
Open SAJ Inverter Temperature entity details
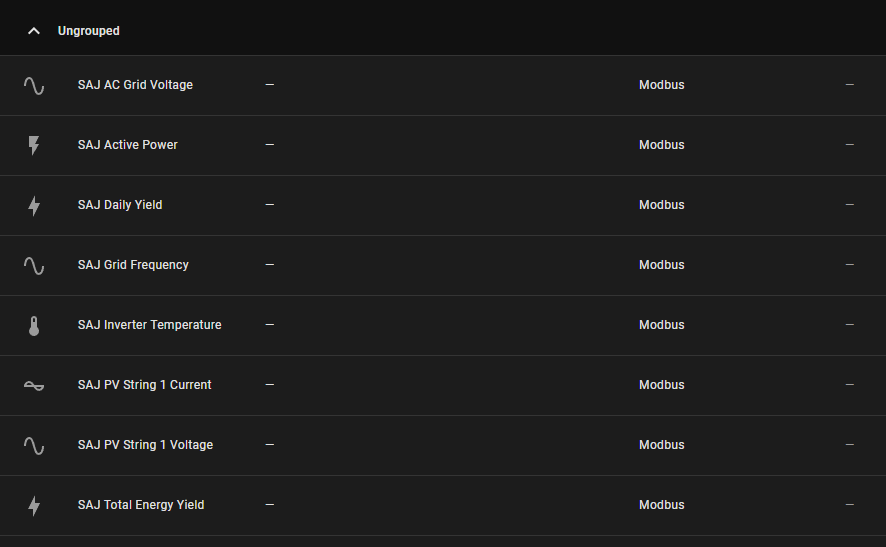click(150, 324)
